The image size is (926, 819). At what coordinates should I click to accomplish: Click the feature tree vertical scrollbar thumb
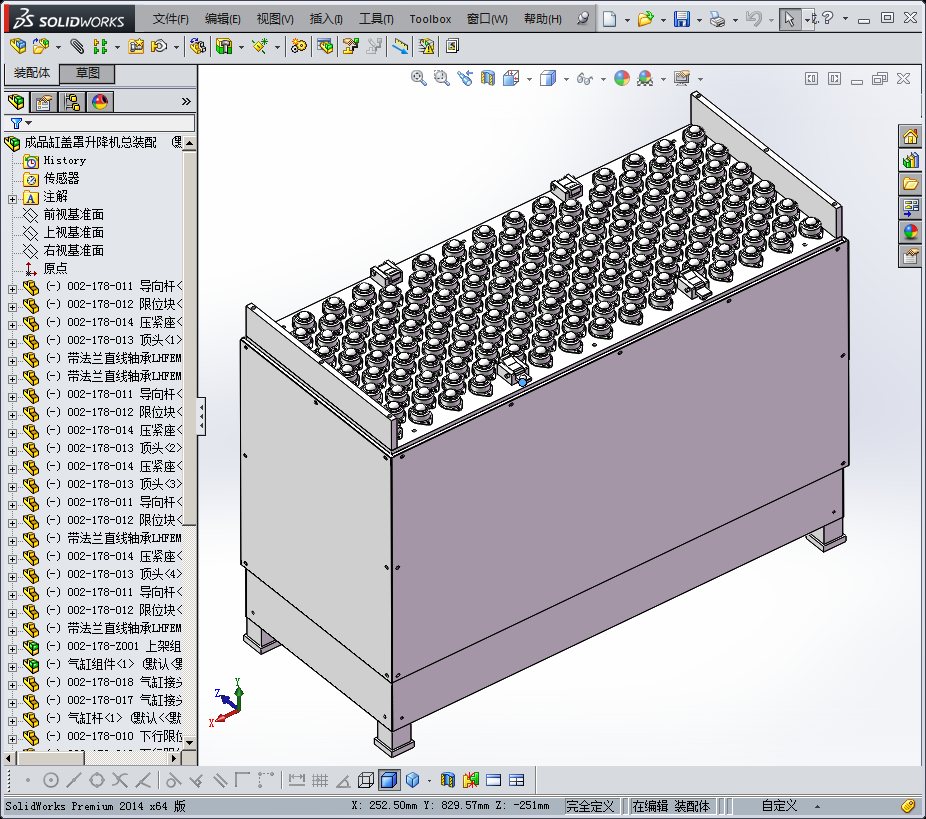coord(189,338)
